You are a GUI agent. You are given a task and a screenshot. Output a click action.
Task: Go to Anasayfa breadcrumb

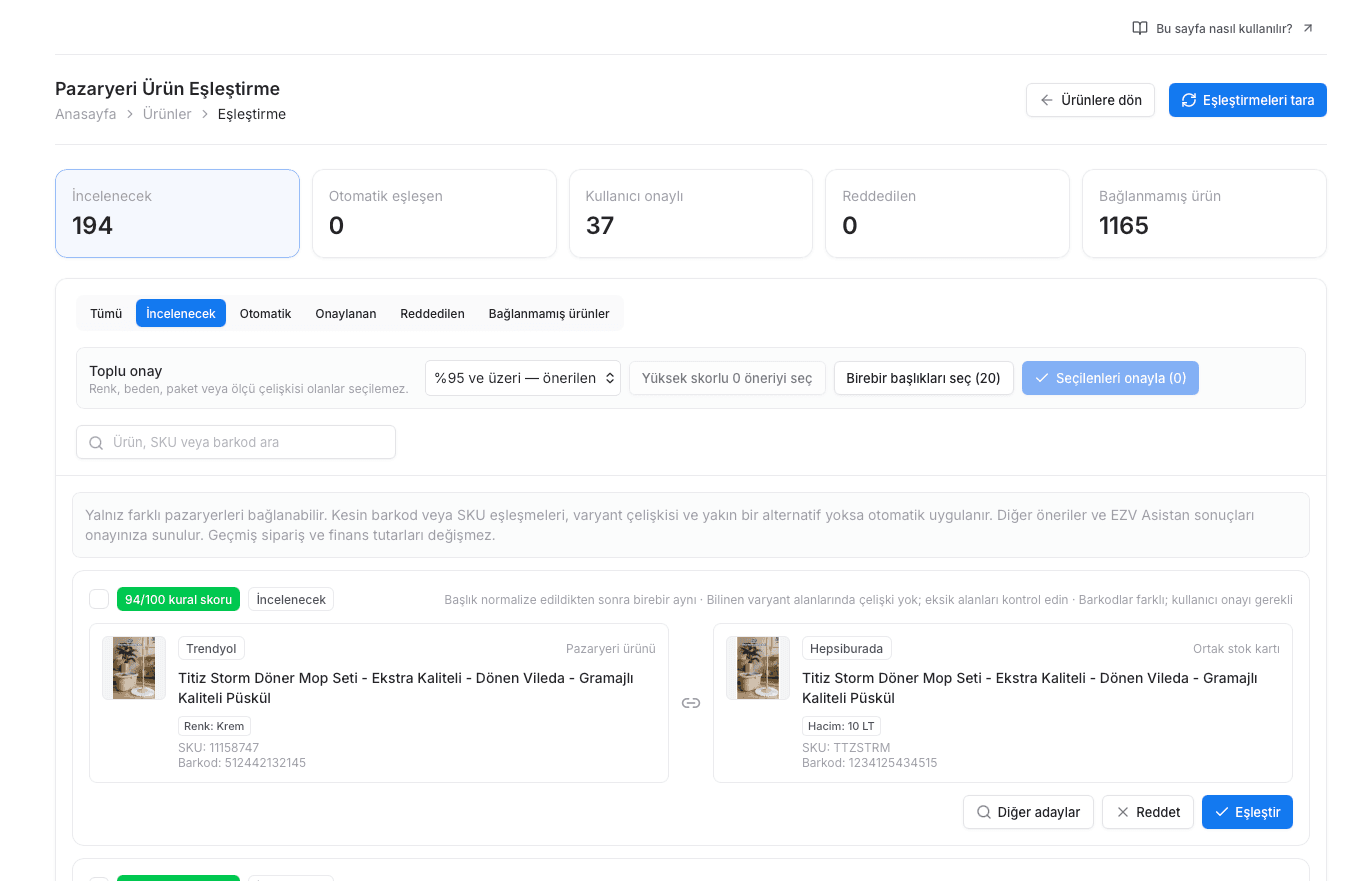[x=86, y=114]
